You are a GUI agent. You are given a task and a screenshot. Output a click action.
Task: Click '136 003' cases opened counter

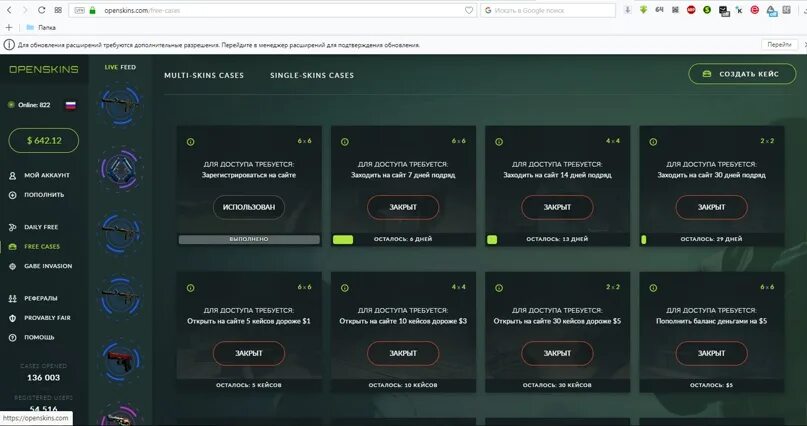(44, 378)
